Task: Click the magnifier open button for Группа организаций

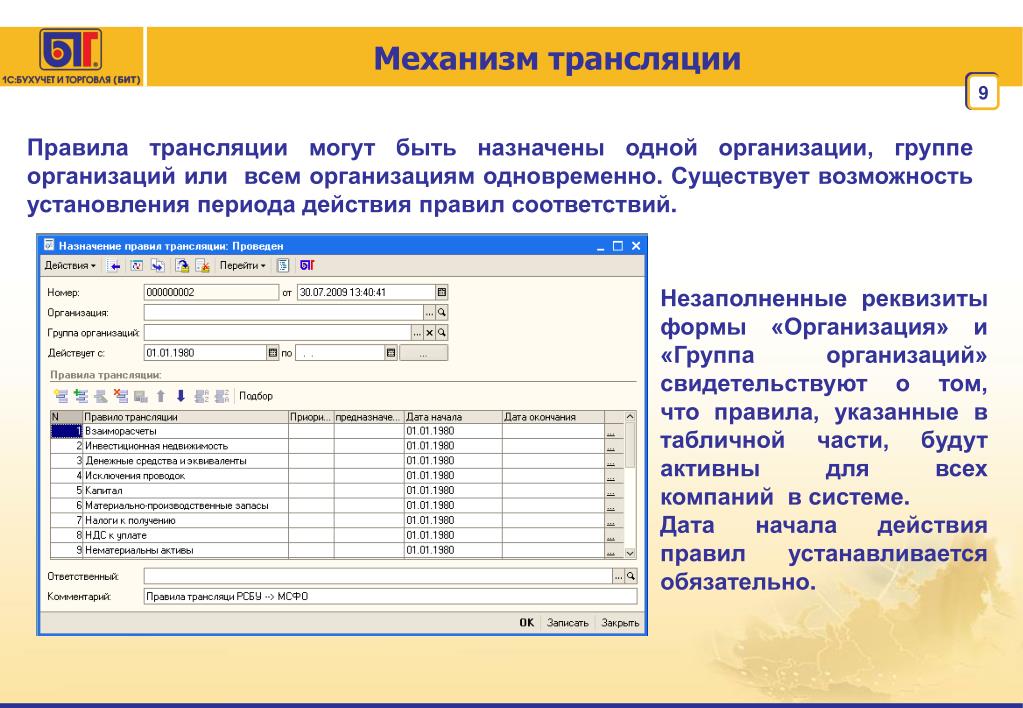Action: click(x=442, y=333)
